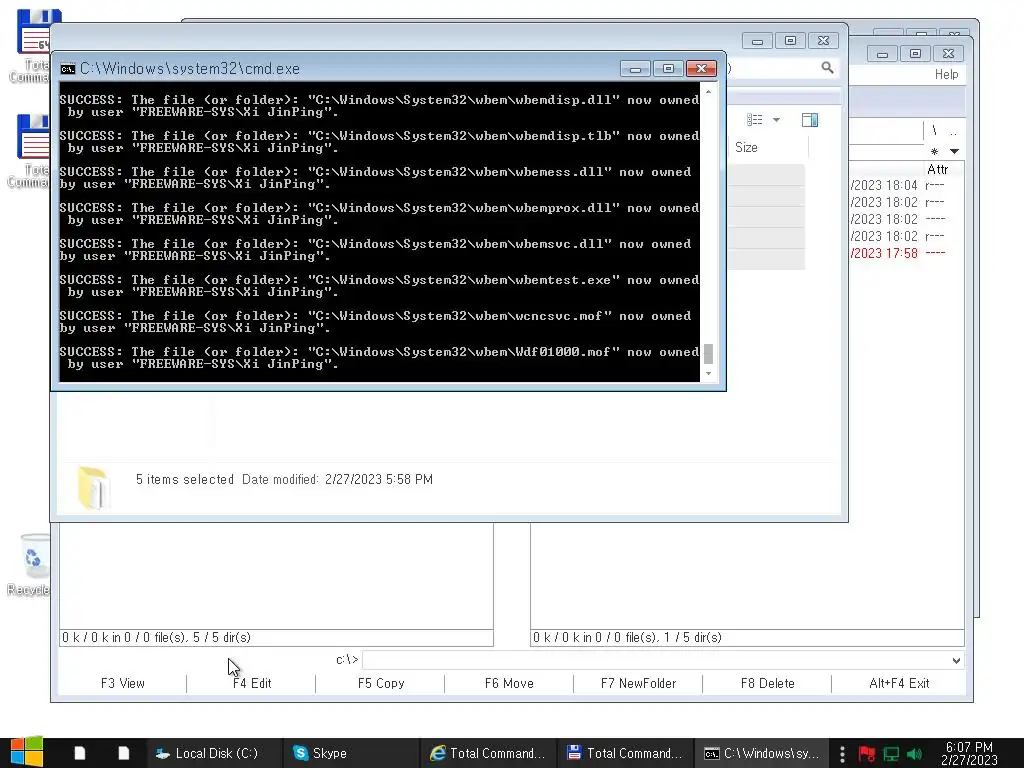1024x768 pixels.
Task: Expand the view options dropdown arrow in Explorer
Action: 776,120
